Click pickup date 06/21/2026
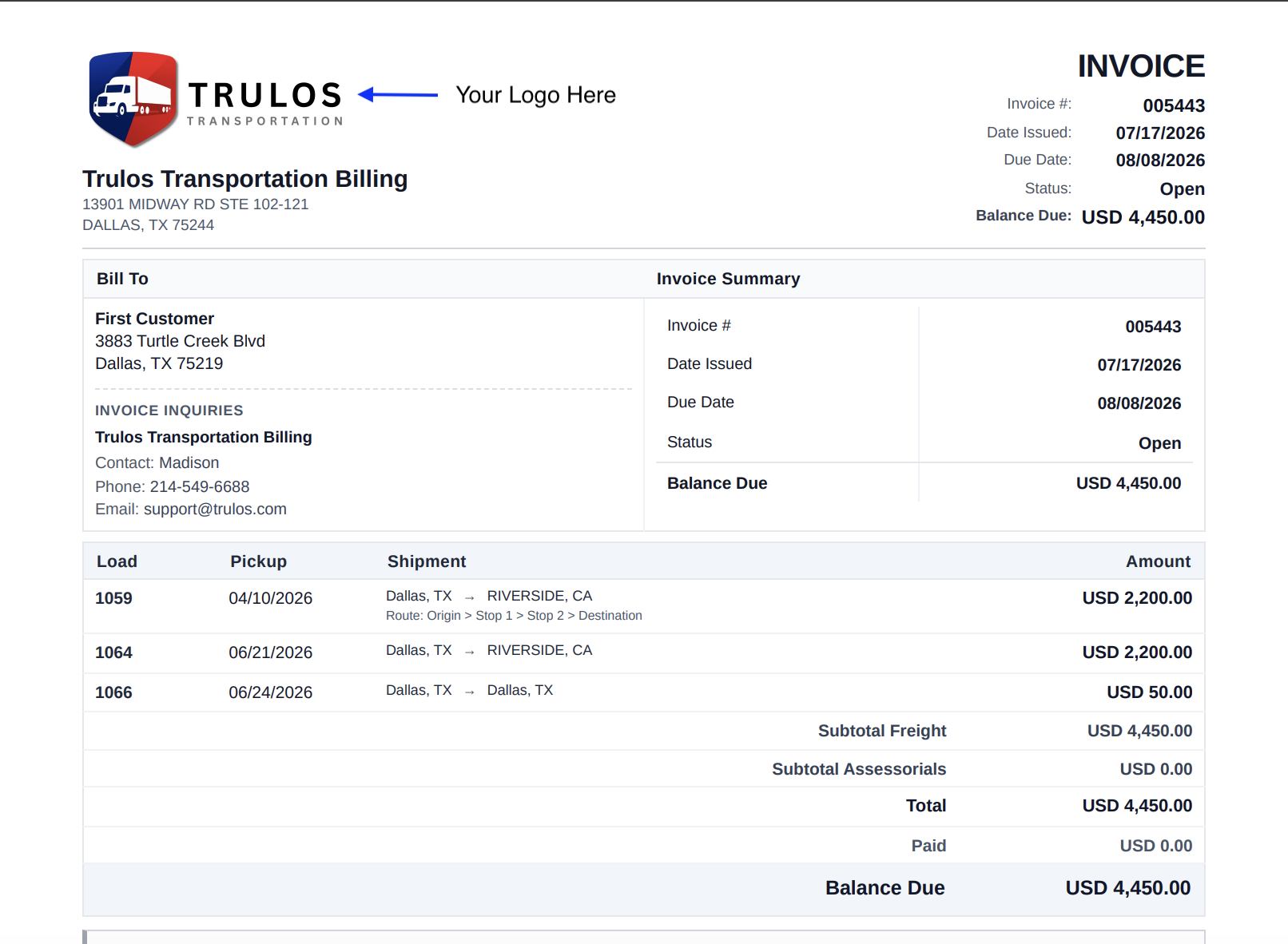 (270, 652)
